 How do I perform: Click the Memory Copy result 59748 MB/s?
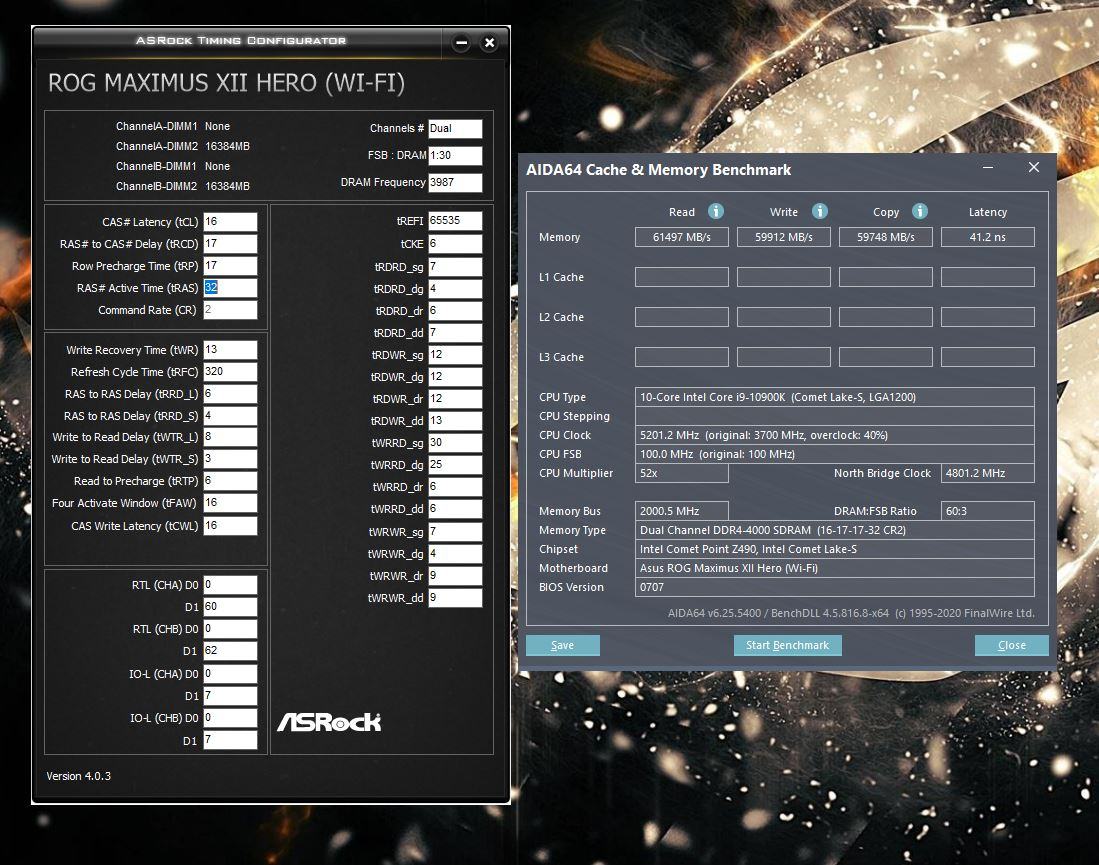tap(886, 237)
